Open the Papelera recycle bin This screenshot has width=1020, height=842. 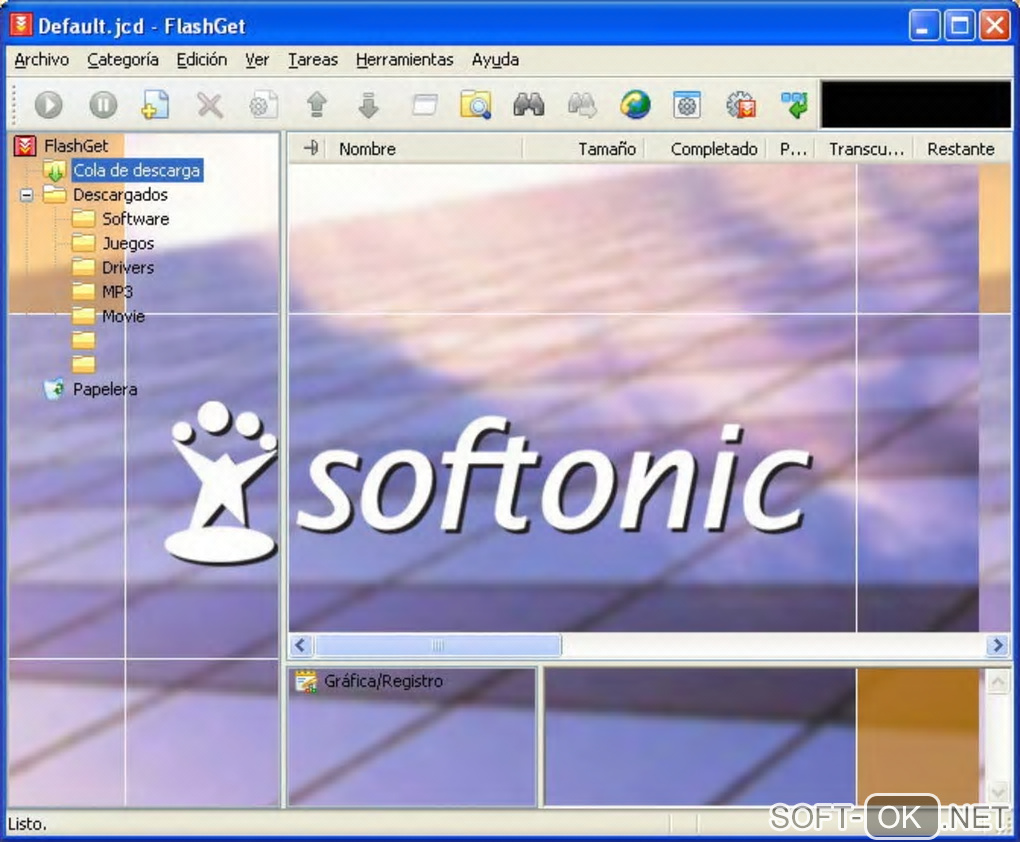pyautogui.click(x=104, y=389)
